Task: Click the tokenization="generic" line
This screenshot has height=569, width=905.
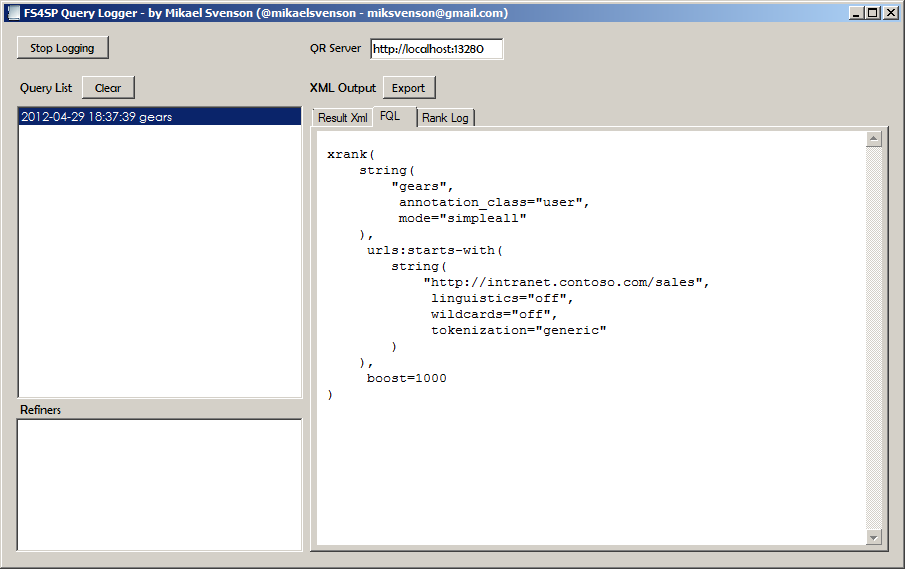Action: (518, 330)
